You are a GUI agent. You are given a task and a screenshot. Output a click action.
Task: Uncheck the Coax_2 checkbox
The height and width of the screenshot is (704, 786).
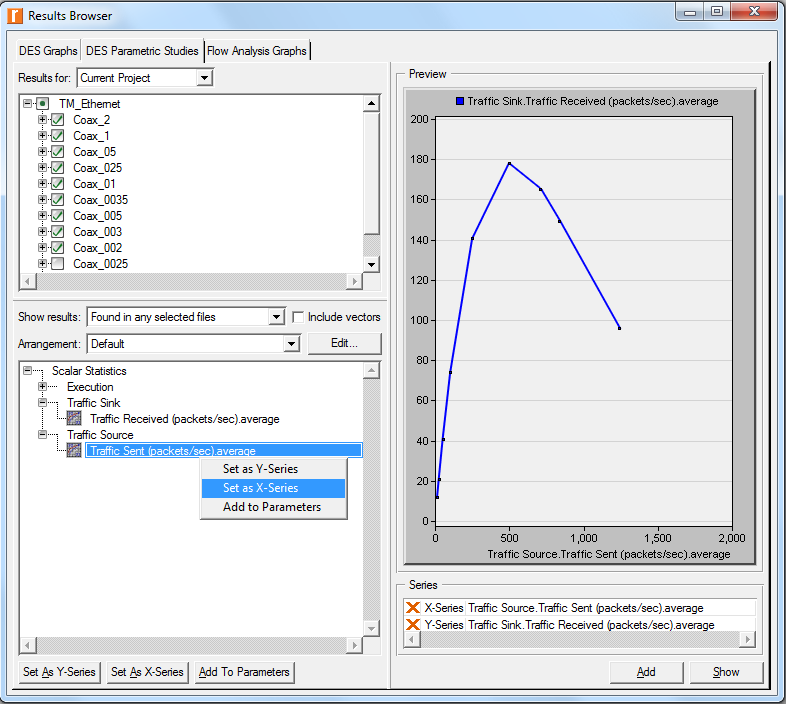[x=58, y=120]
